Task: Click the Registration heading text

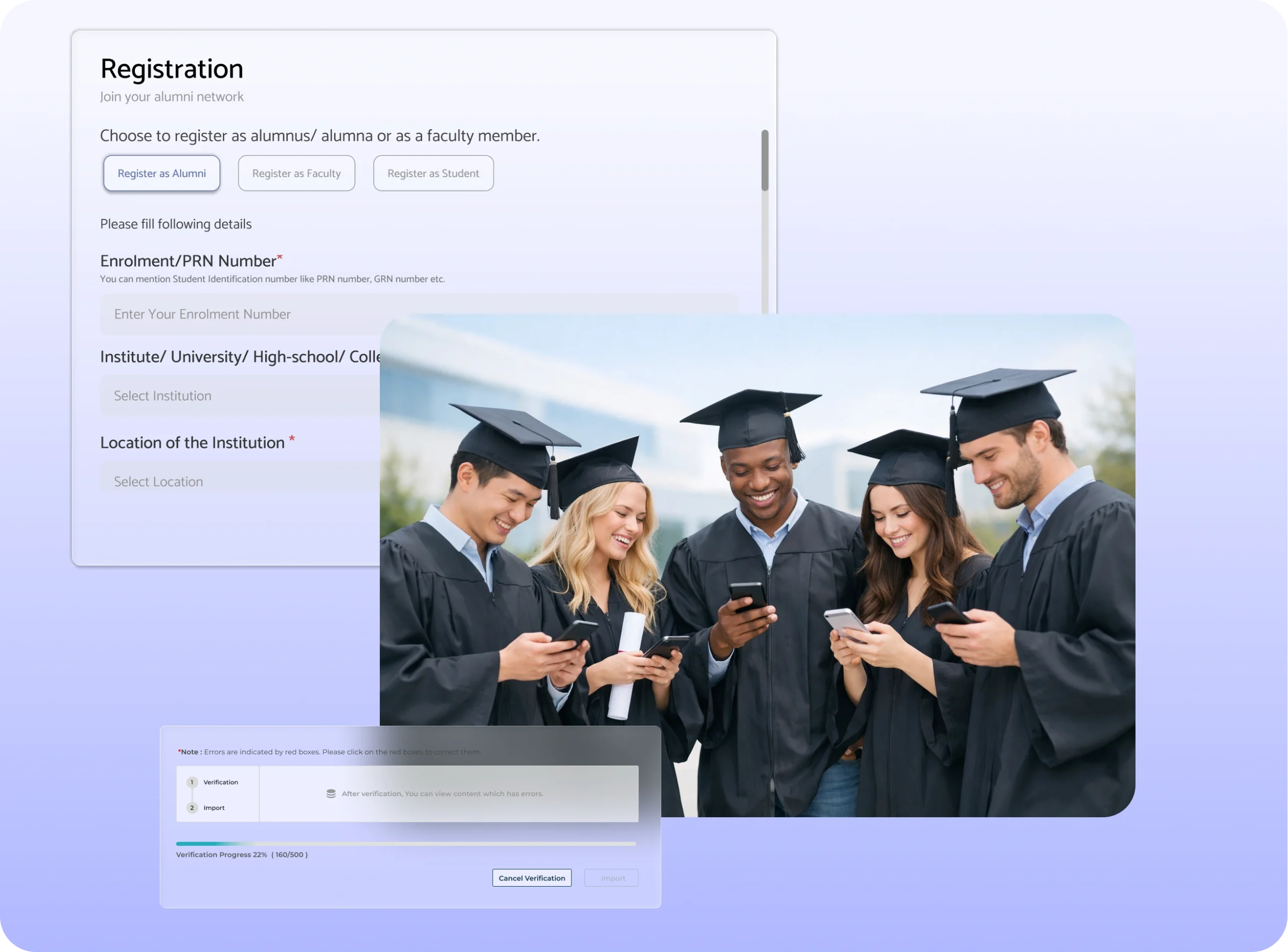Action: tap(172, 69)
